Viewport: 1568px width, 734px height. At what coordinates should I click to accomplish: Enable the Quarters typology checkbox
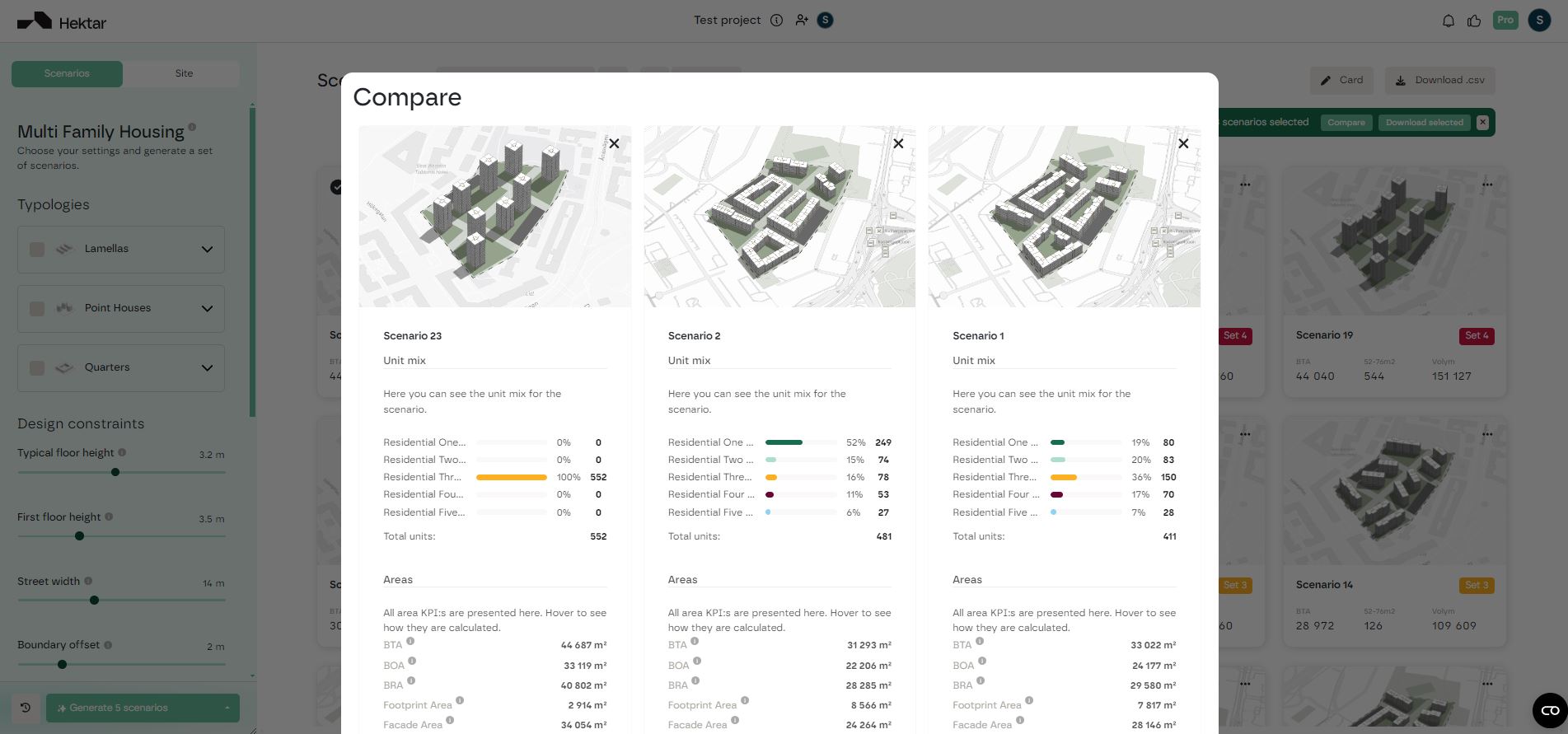(x=37, y=367)
